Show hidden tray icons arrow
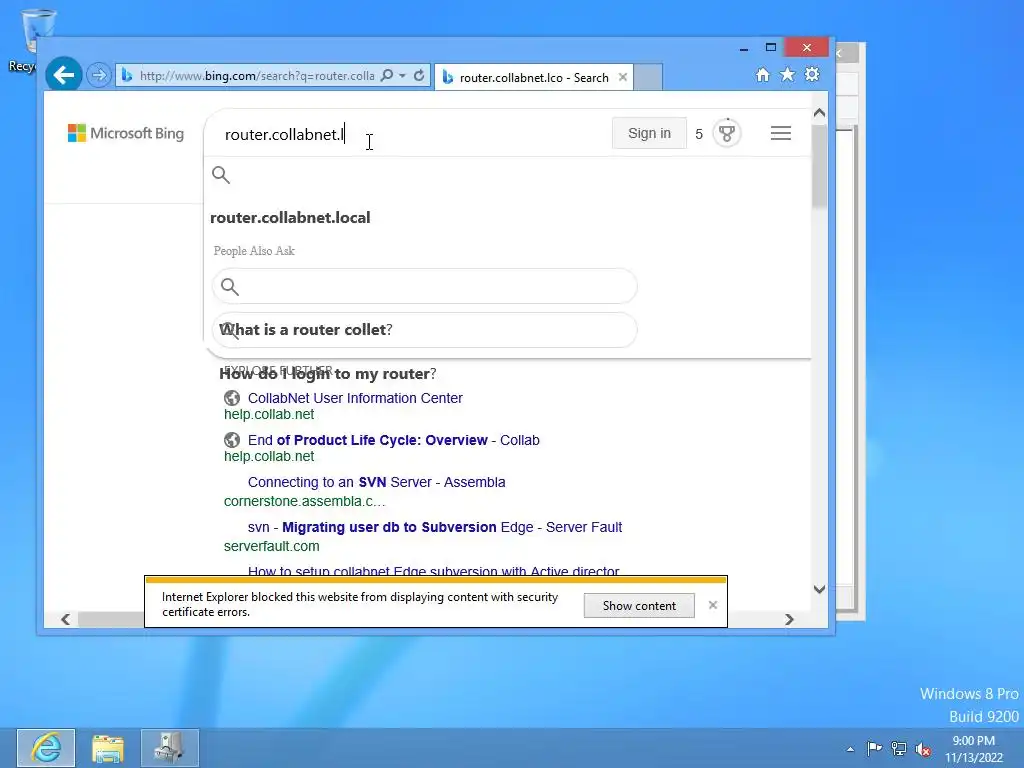This screenshot has width=1024, height=768. coord(850,749)
